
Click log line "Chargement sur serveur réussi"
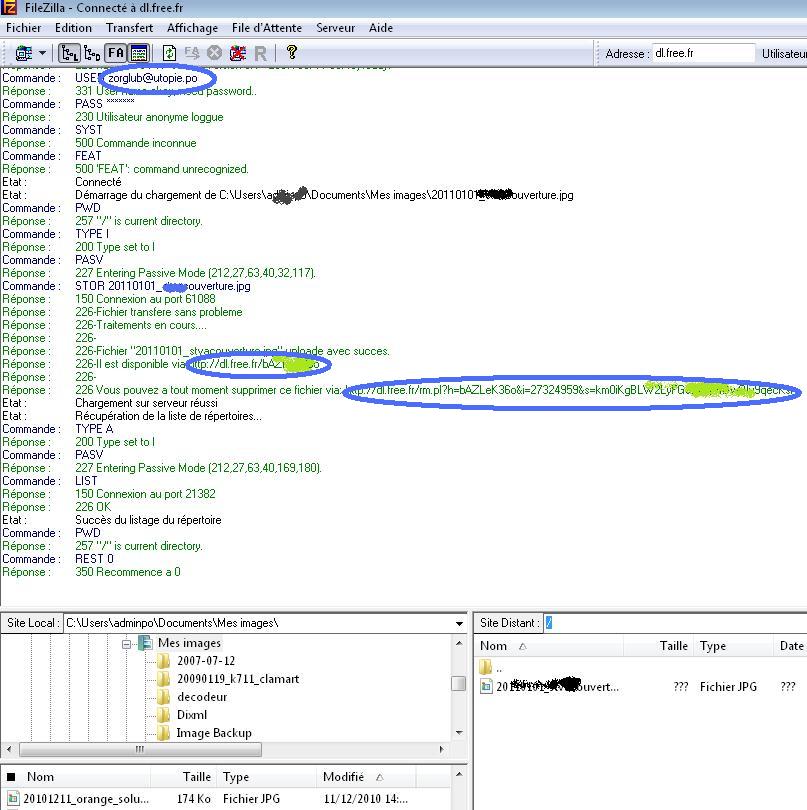click(146, 403)
